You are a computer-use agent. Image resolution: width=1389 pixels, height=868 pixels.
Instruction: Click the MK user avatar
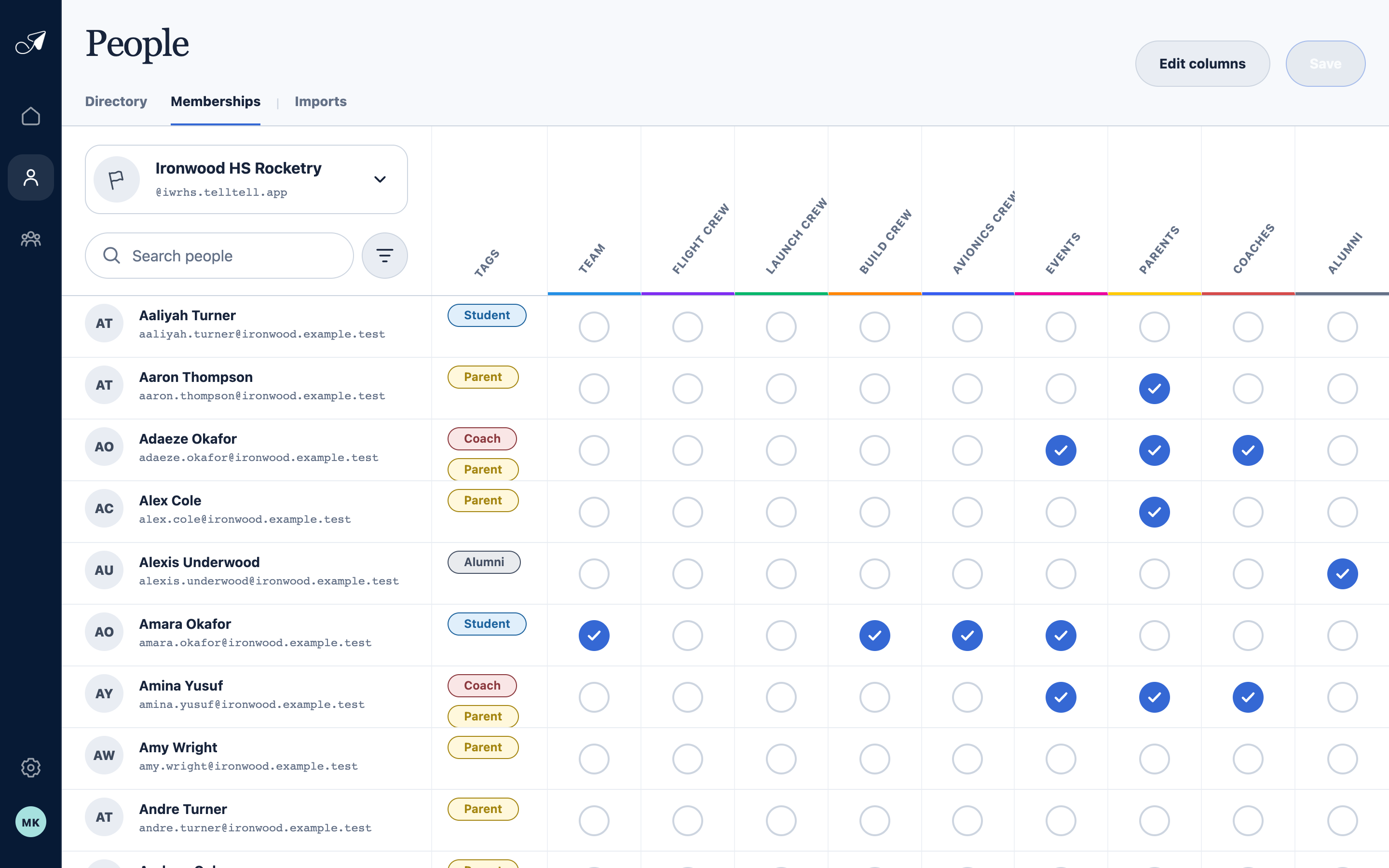pyautogui.click(x=30, y=822)
